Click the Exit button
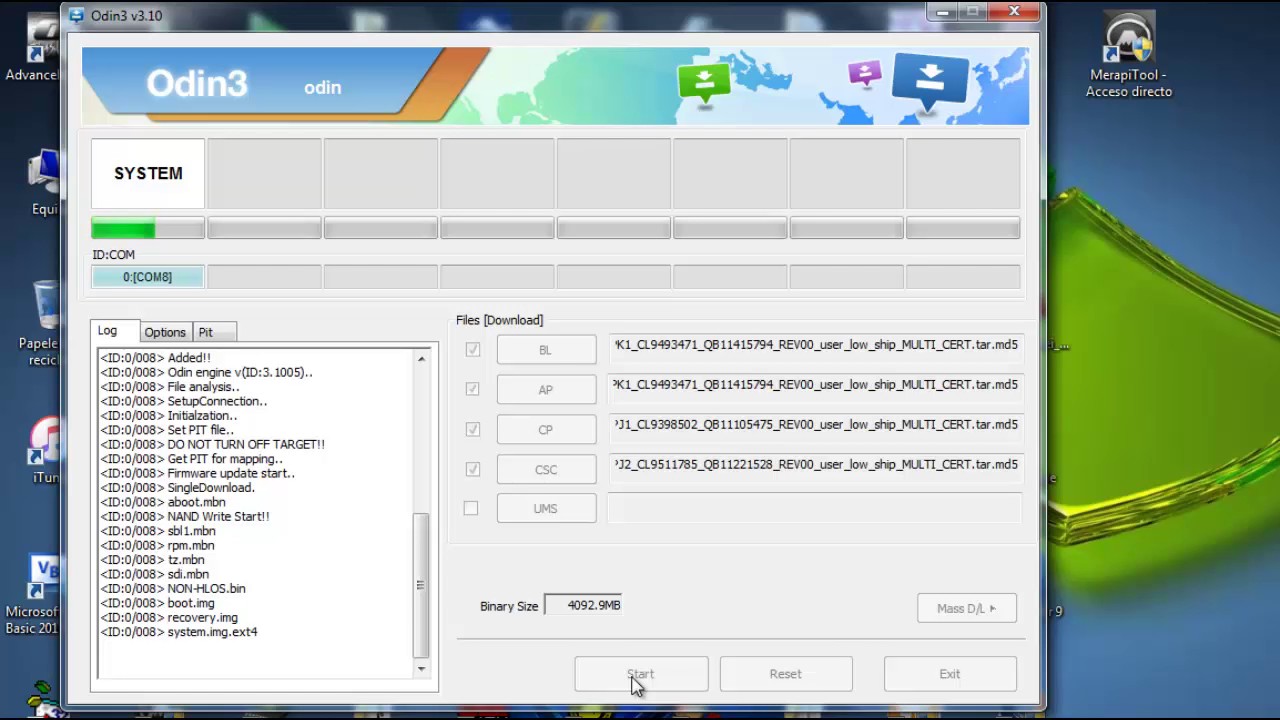Screen dimensions: 1280x720 [x=950, y=674]
